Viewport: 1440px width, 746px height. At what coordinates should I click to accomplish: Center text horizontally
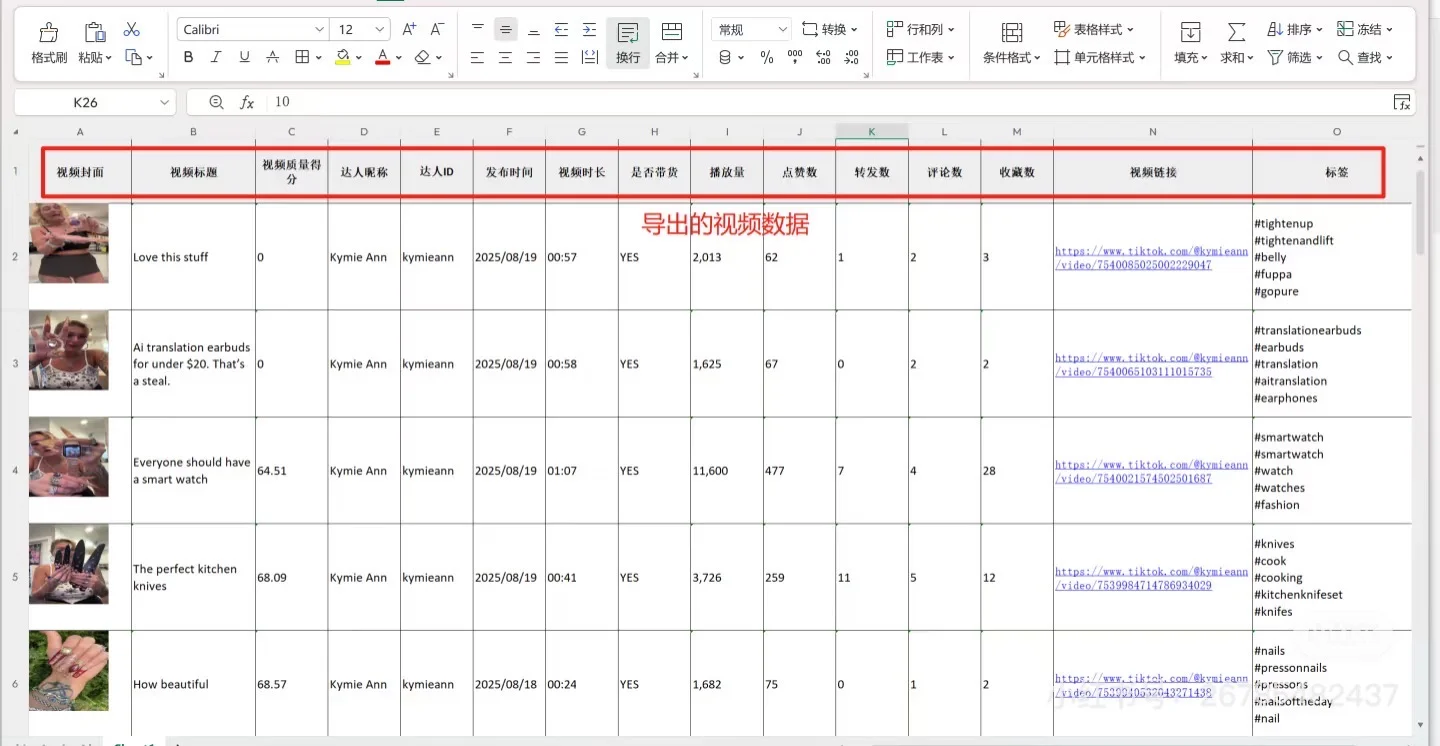click(506, 58)
